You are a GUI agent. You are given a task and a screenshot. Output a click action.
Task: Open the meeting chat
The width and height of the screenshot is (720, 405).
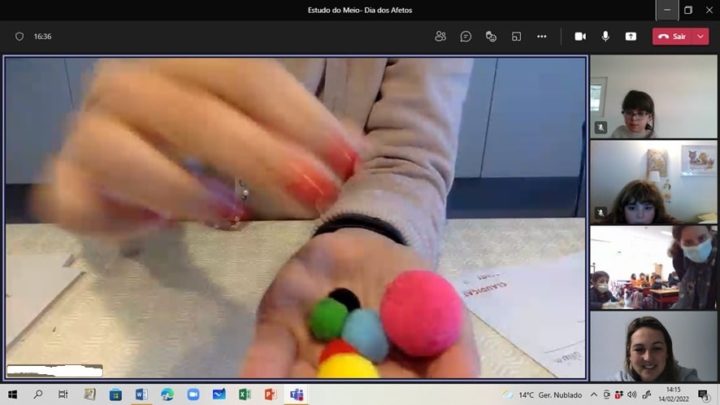[x=466, y=36]
